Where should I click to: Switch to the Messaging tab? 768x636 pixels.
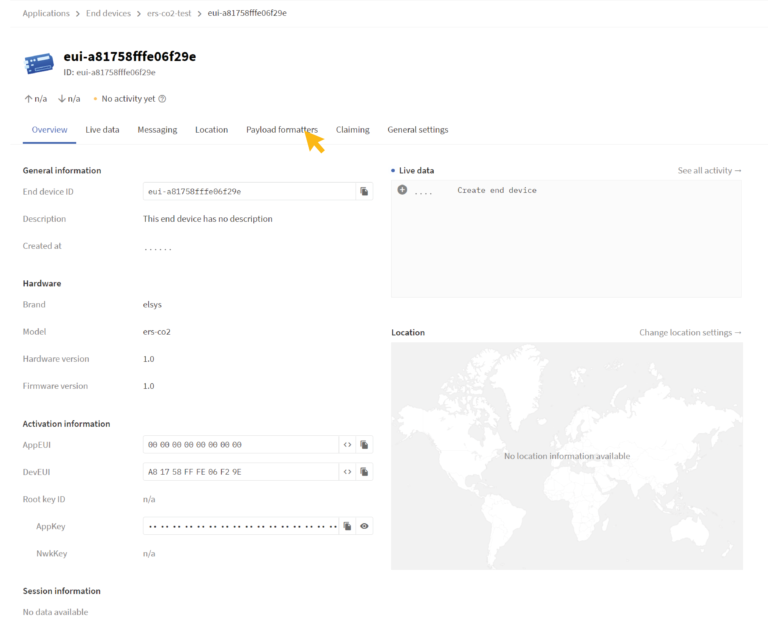pos(157,130)
